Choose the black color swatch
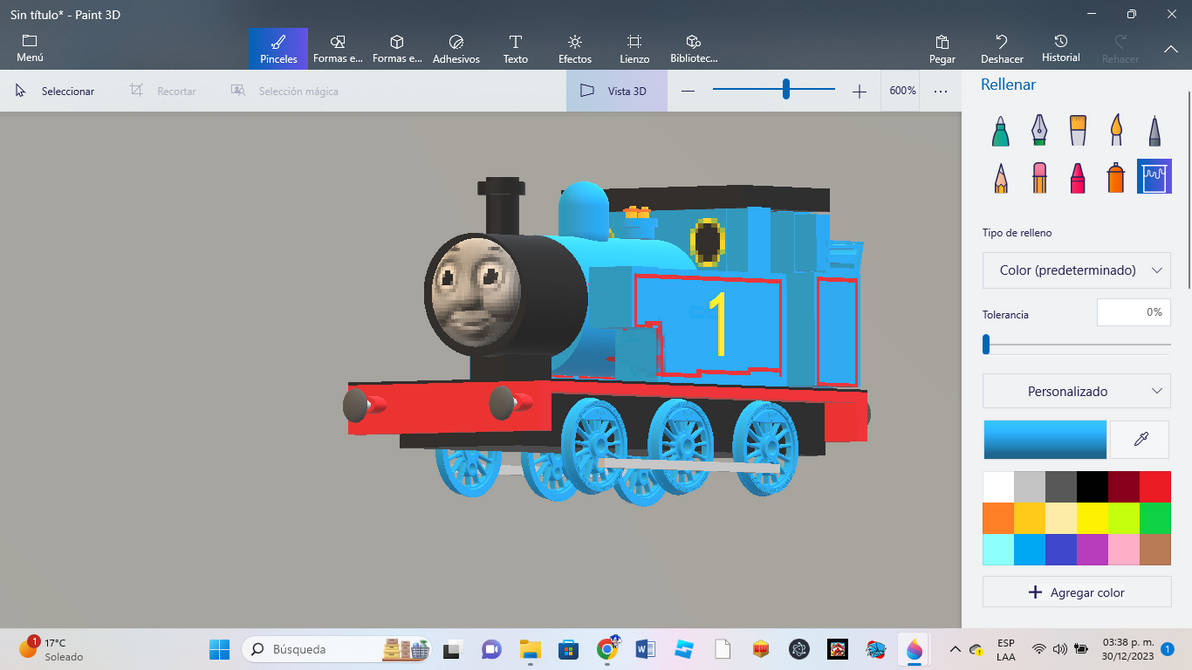1192x670 pixels. coord(1092,487)
